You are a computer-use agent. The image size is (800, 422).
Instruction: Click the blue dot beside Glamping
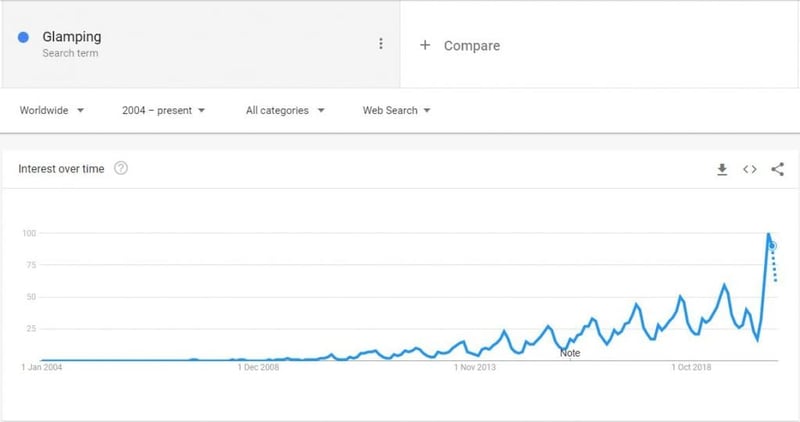tap(23, 37)
